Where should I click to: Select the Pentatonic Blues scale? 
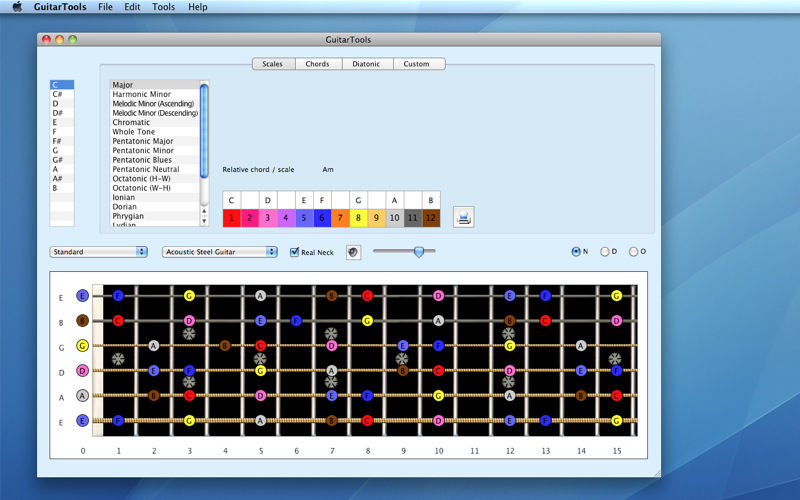pyautogui.click(x=155, y=160)
